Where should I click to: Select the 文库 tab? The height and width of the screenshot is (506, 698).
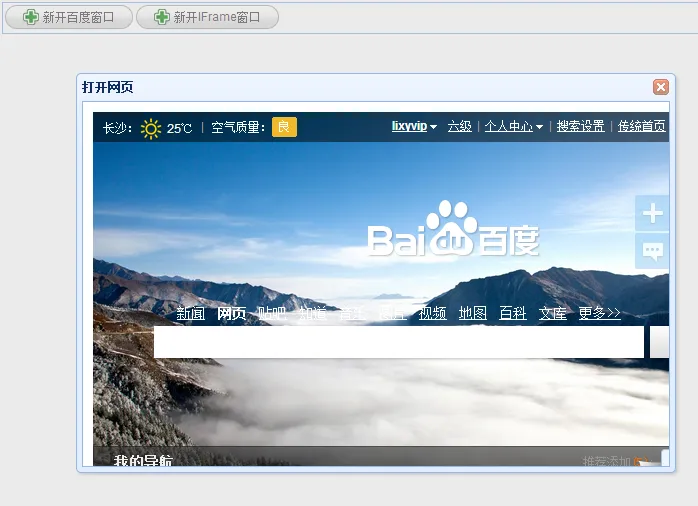pyautogui.click(x=552, y=313)
